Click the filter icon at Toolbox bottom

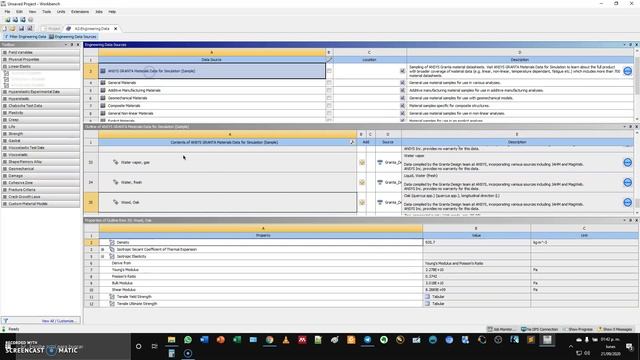coord(5,321)
